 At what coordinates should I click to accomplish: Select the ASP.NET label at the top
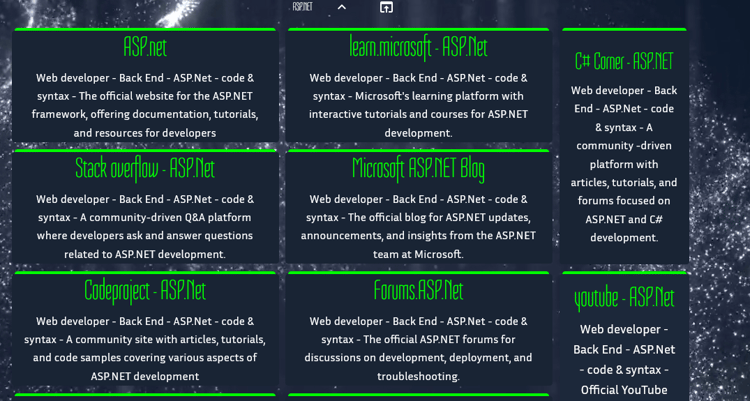click(302, 7)
